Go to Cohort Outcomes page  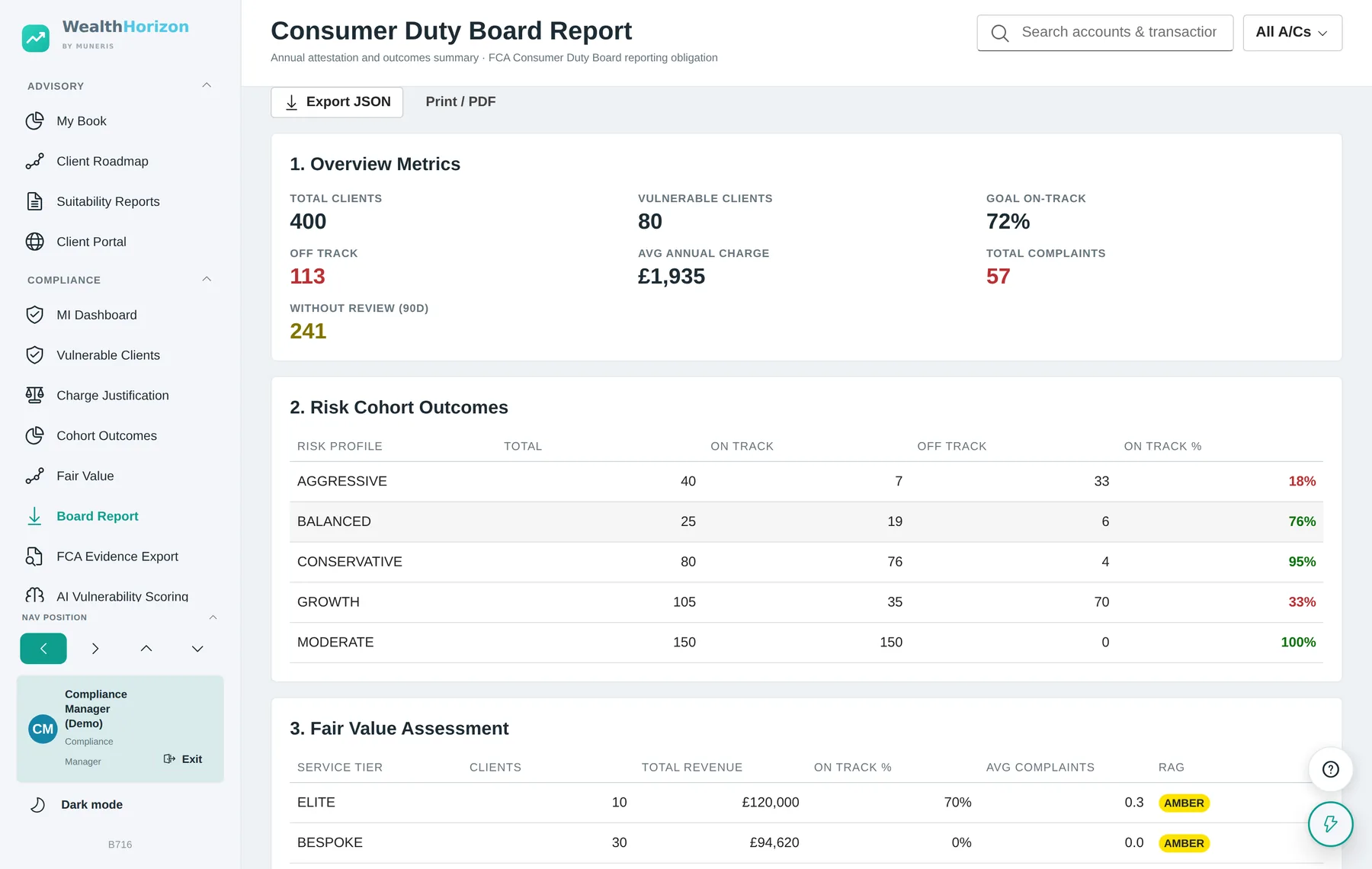(107, 436)
